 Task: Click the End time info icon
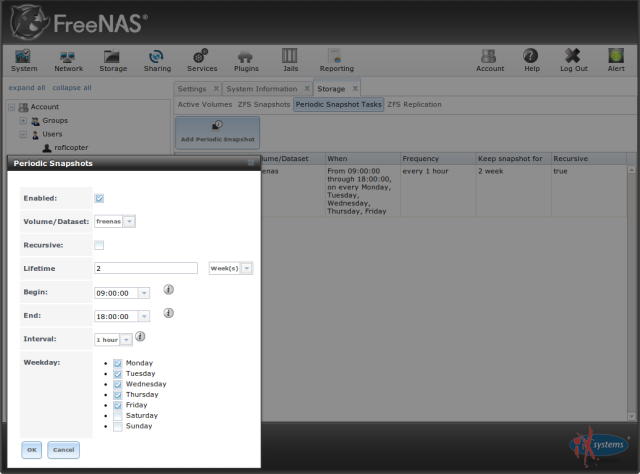click(169, 313)
